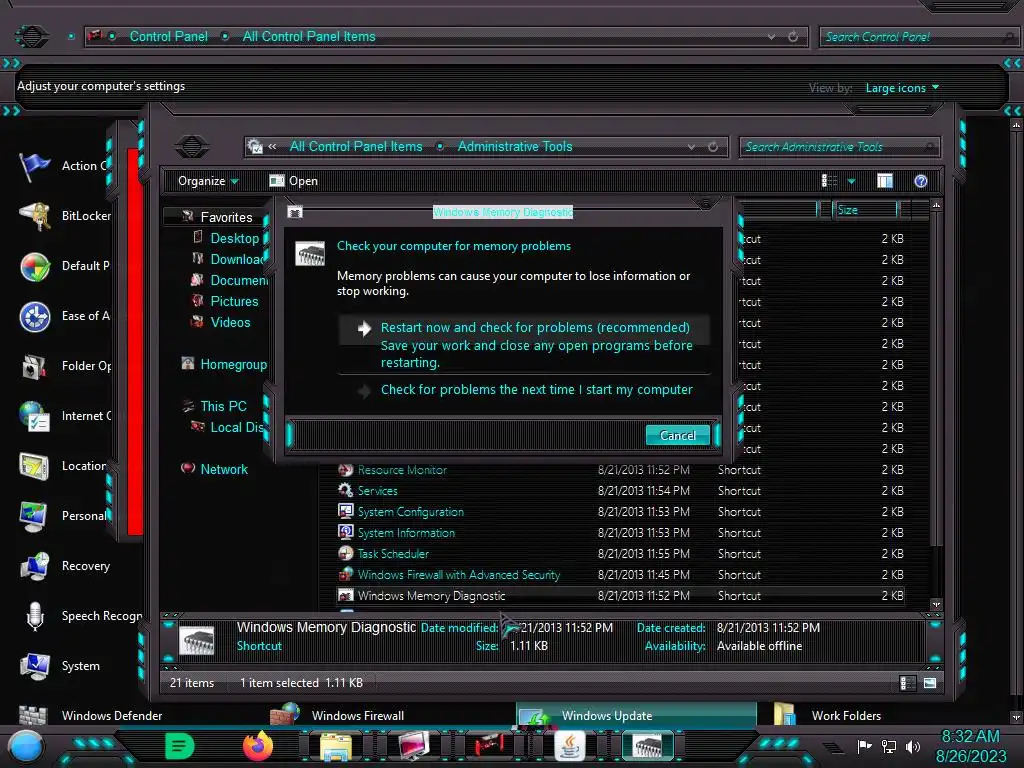This screenshot has height=768, width=1024.
Task: Choose Check for problems next time I start
Action: [x=524, y=390]
